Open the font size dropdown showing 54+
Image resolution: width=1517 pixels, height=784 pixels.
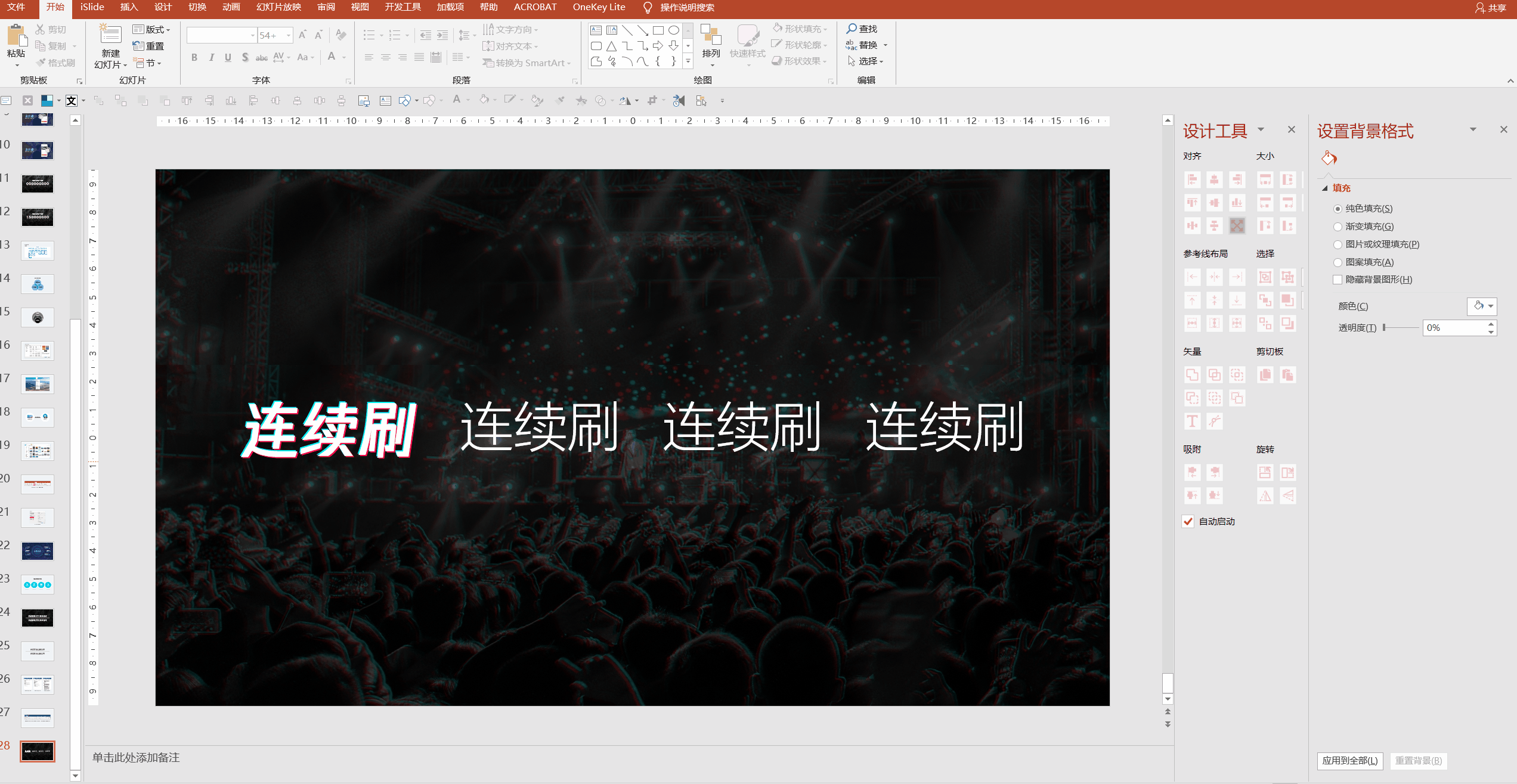pyautogui.click(x=289, y=36)
